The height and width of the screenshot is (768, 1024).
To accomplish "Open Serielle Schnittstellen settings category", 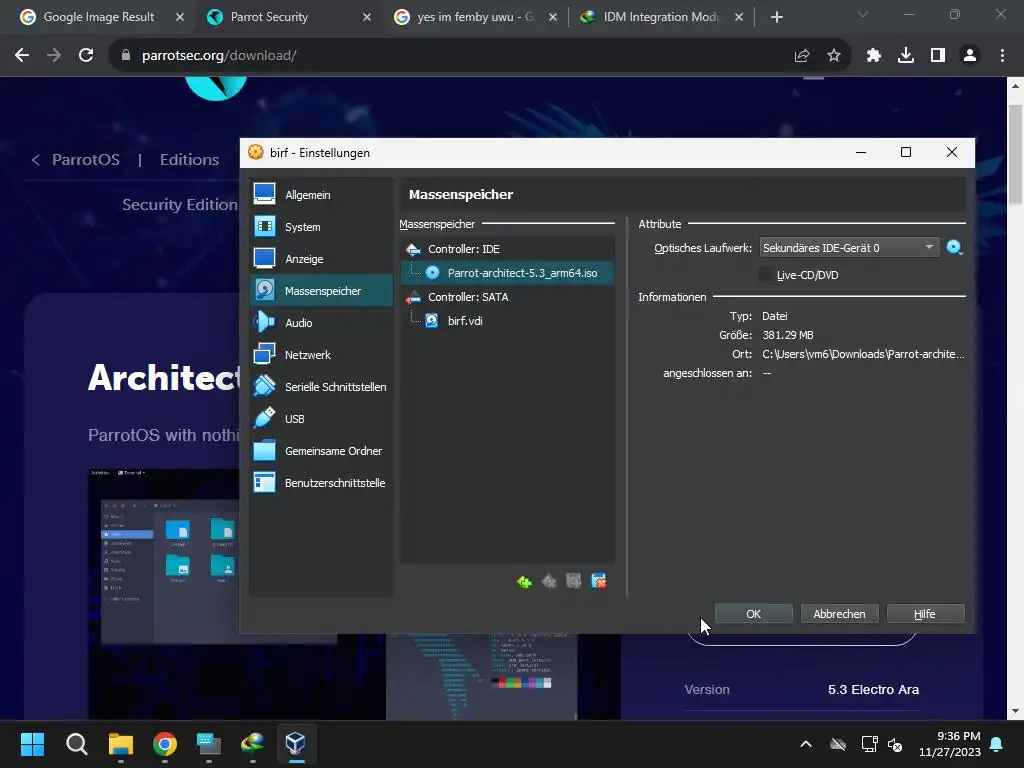I will [321, 387].
